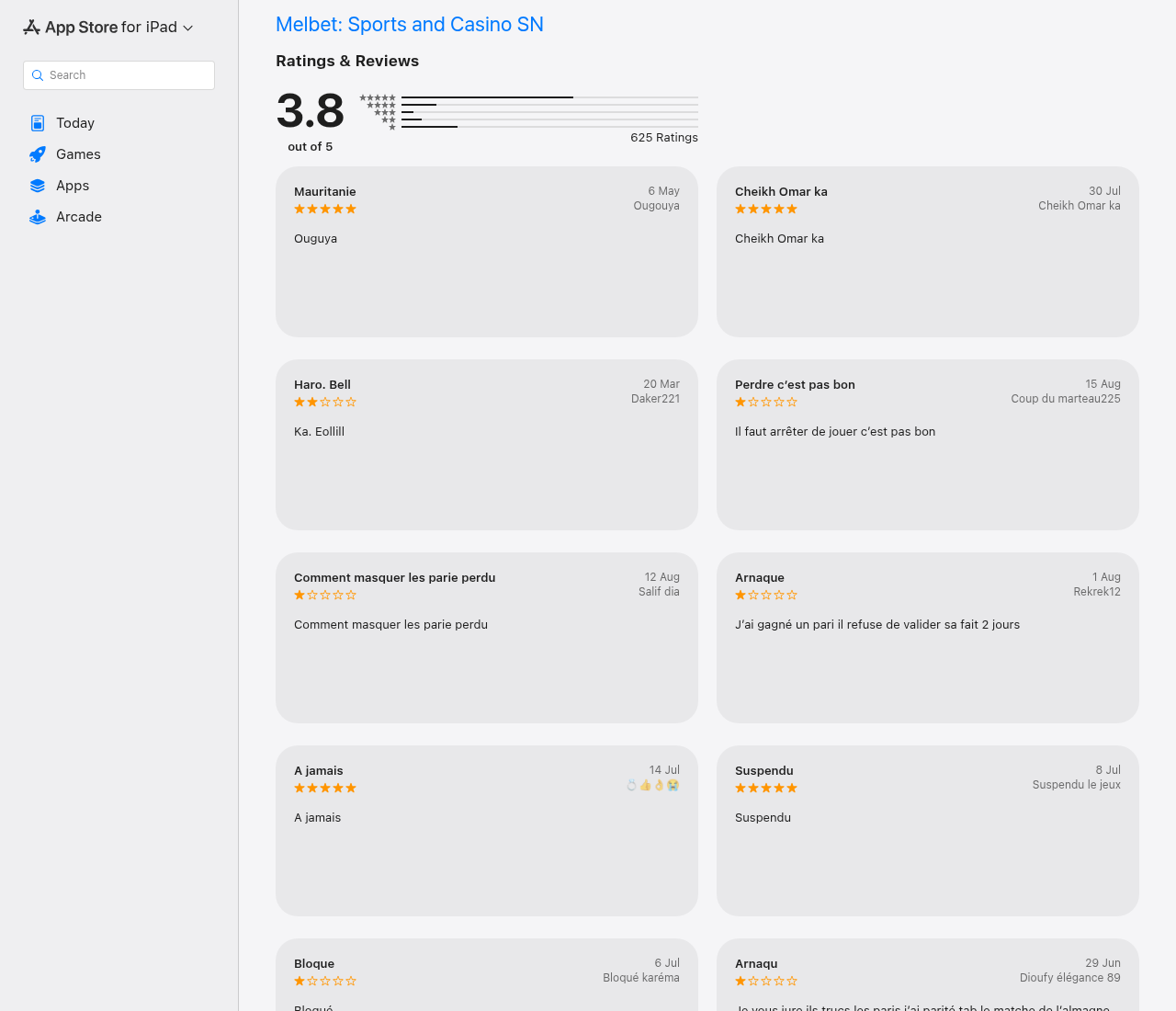
Task: Focus the Search input field
Action: click(119, 75)
